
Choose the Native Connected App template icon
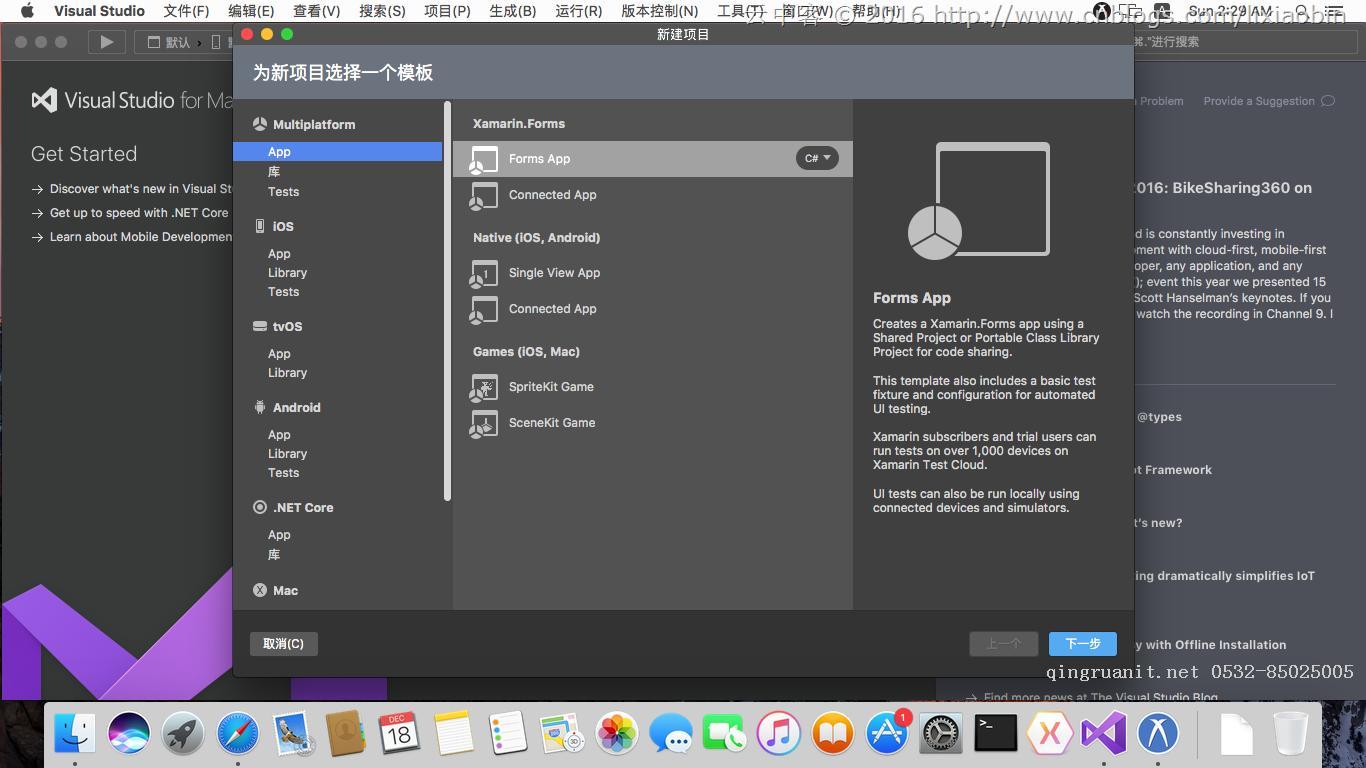[x=484, y=309]
